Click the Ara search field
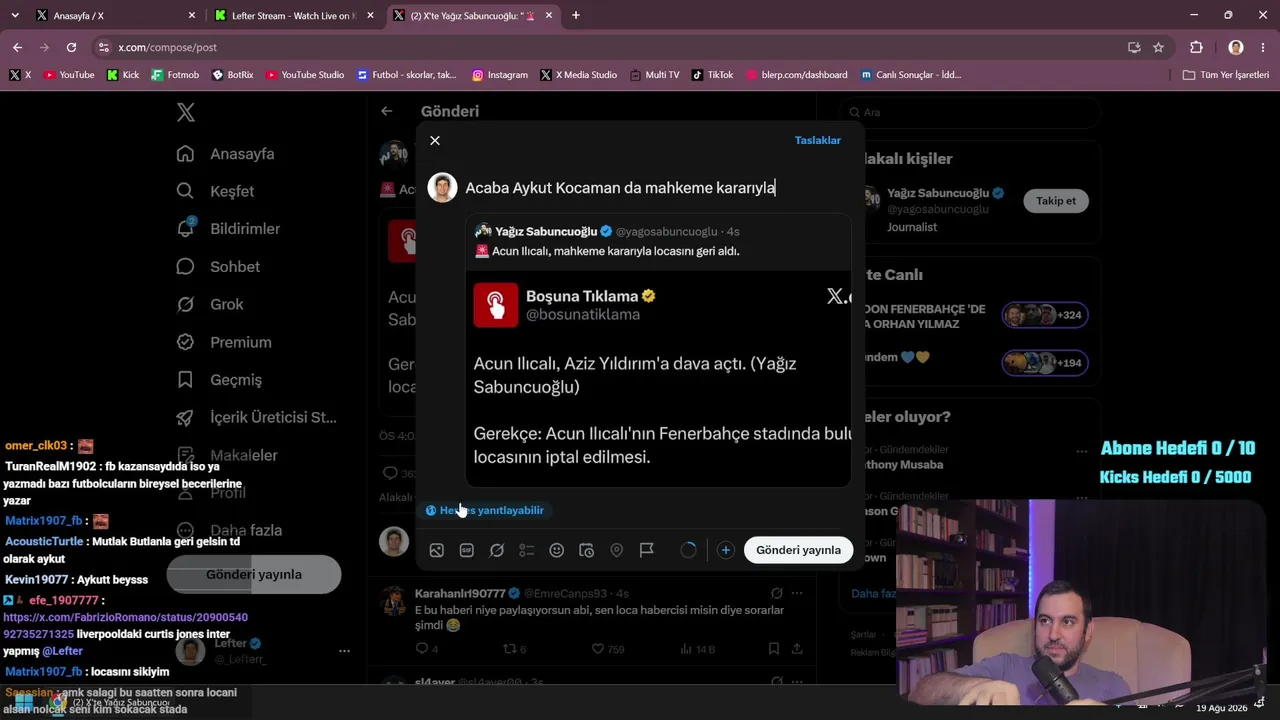Viewport: 1280px width, 720px height. click(x=968, y=113)
